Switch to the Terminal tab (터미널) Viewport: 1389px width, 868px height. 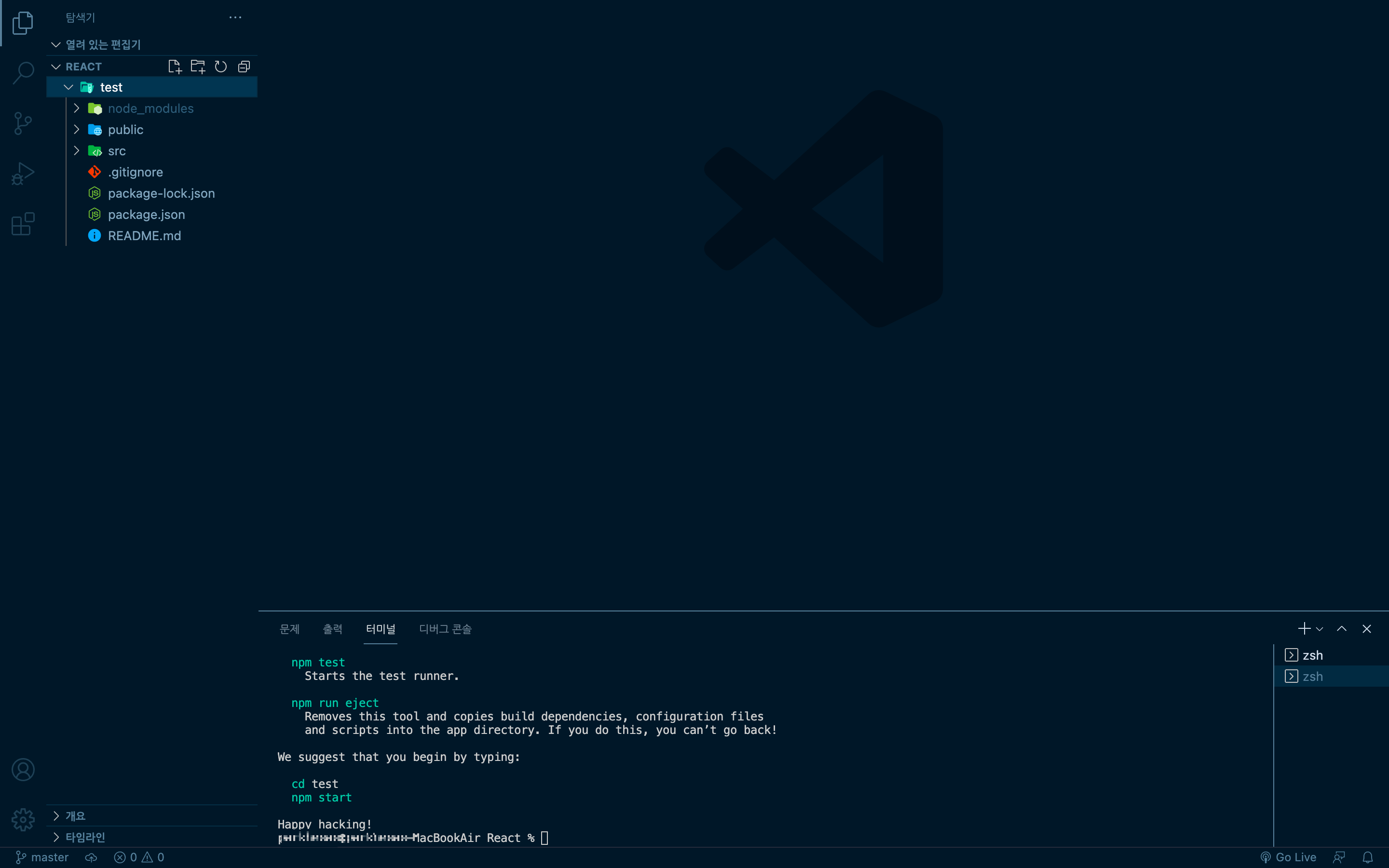[381, 629]
